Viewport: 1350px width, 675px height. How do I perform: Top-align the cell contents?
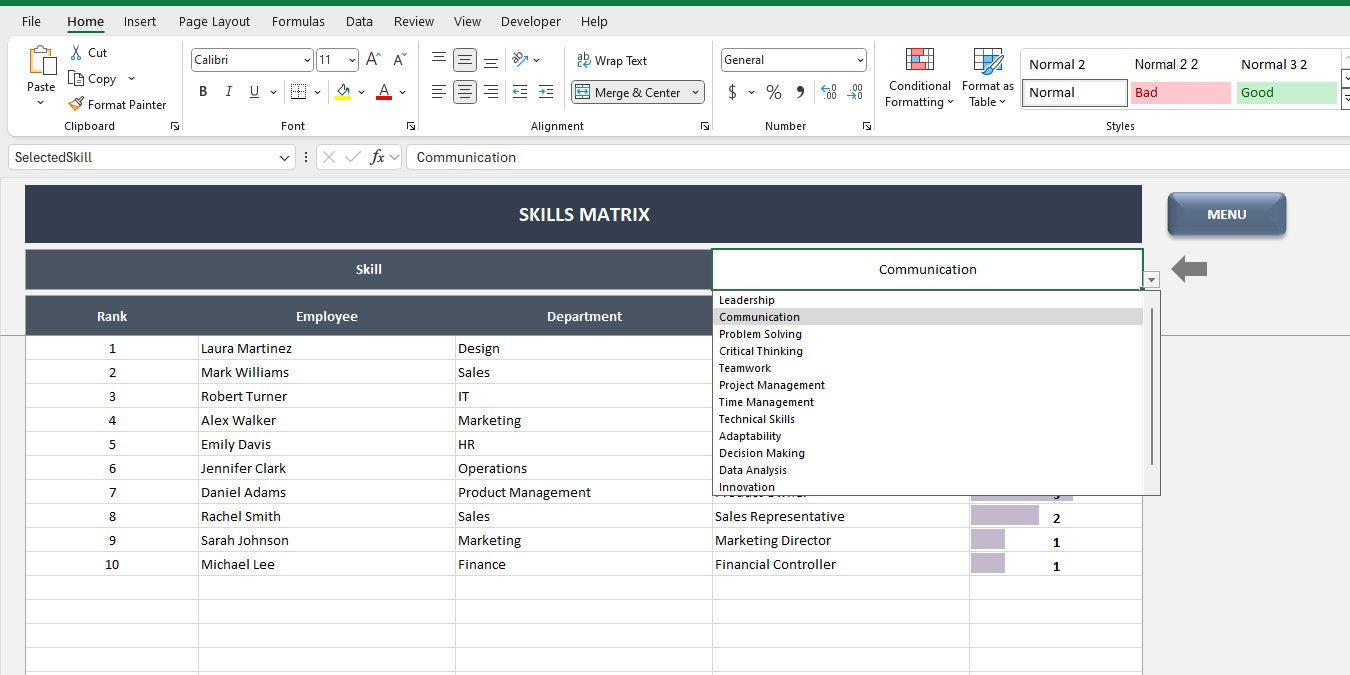pos(439,60)
